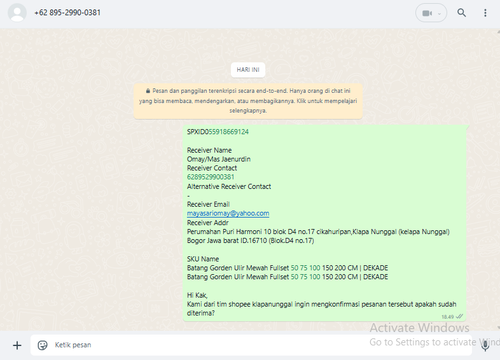Click the first Batang Gorden Ulir line
This screenshot has height=360, width=500.
click(x=287, y=268)
